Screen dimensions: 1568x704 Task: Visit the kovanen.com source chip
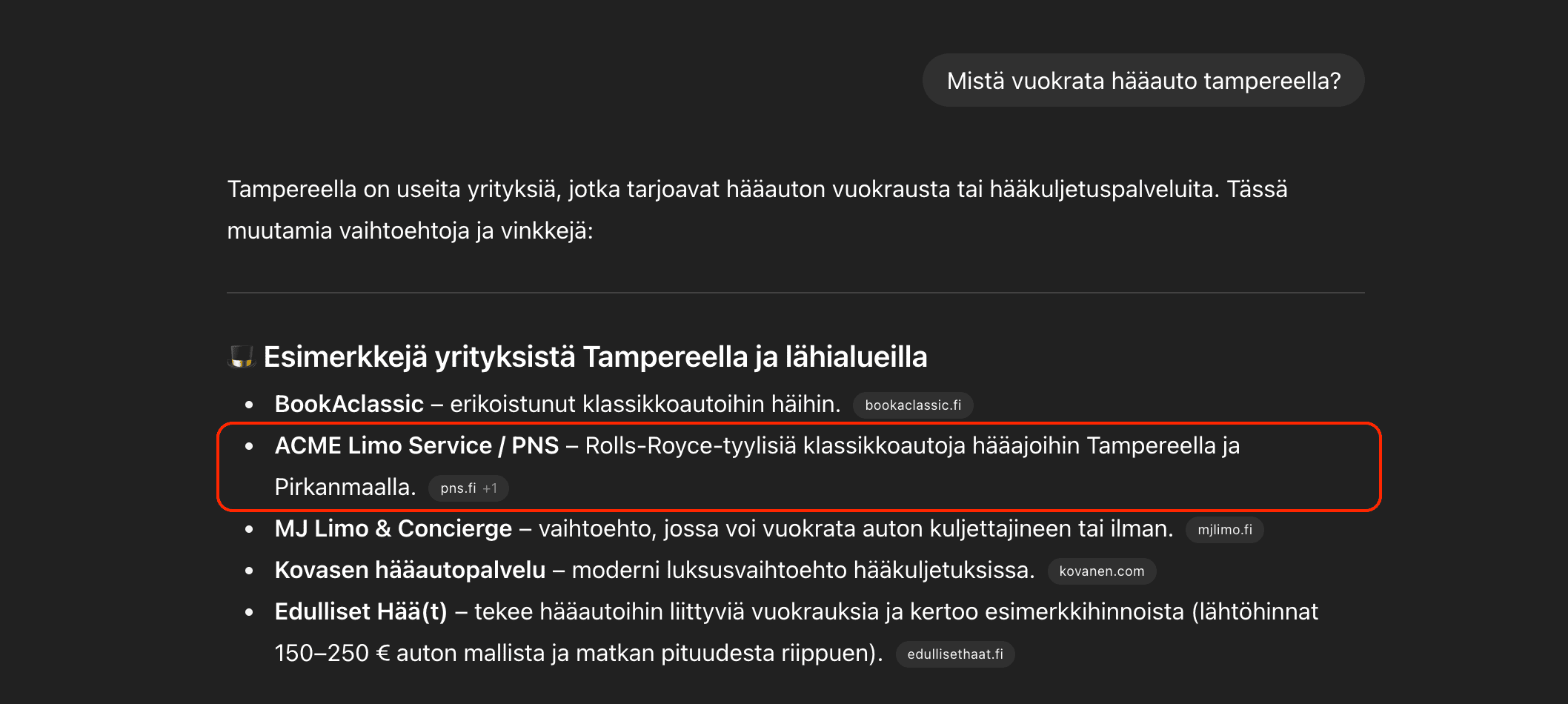[x=1101, y=571]
